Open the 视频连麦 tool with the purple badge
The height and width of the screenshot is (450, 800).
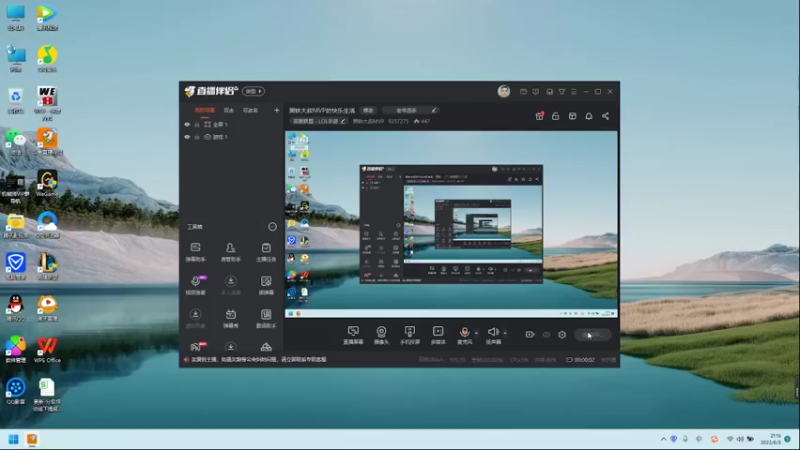click(x=195, y=285)
